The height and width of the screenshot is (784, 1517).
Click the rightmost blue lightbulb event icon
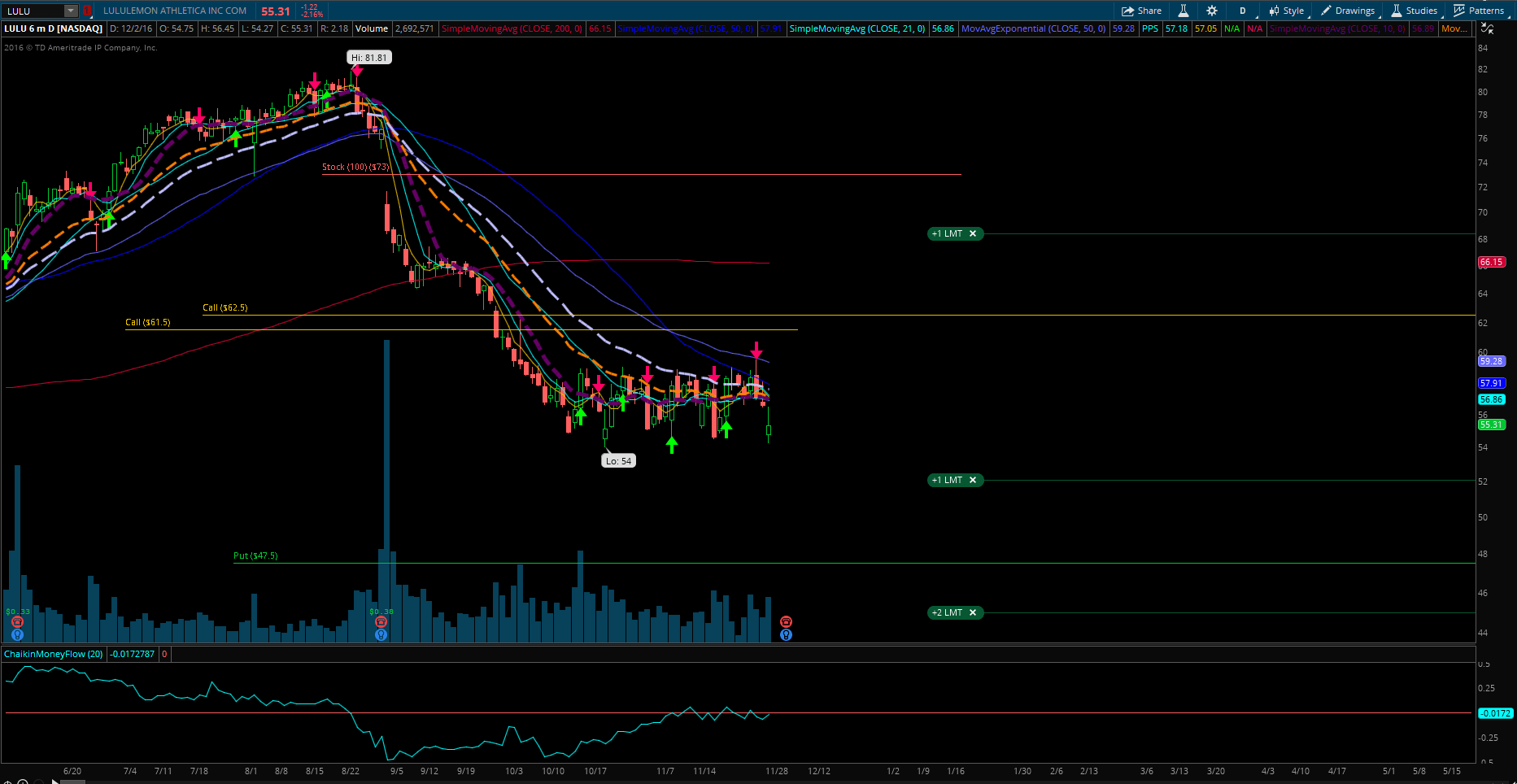(786, 634)
